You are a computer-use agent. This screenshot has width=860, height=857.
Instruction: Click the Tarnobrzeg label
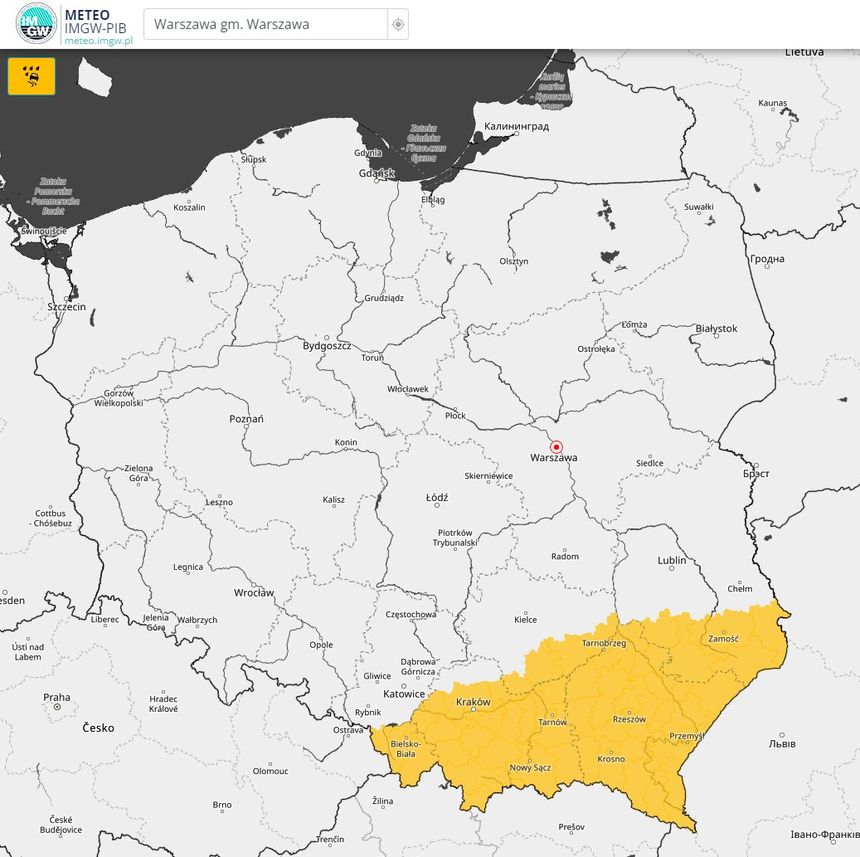point(604,643)
